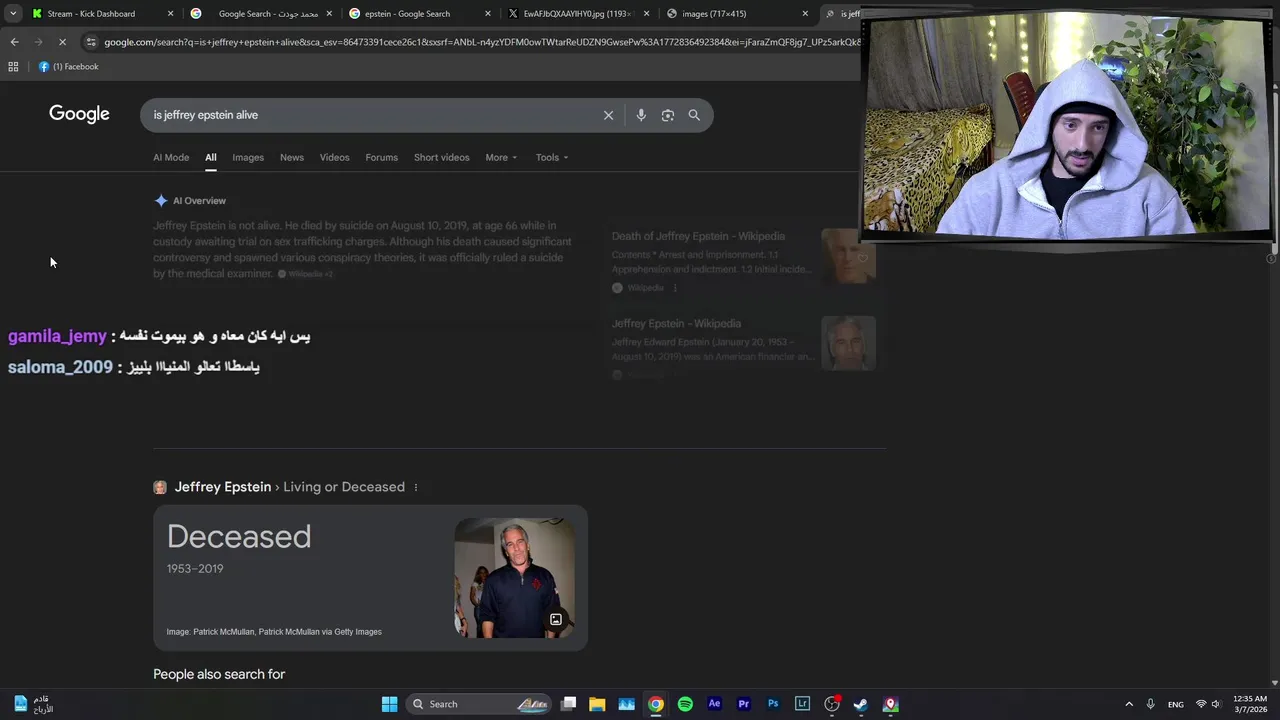Open the Windows Start menu
This screenshot has height=720, width=1280.
389,704
